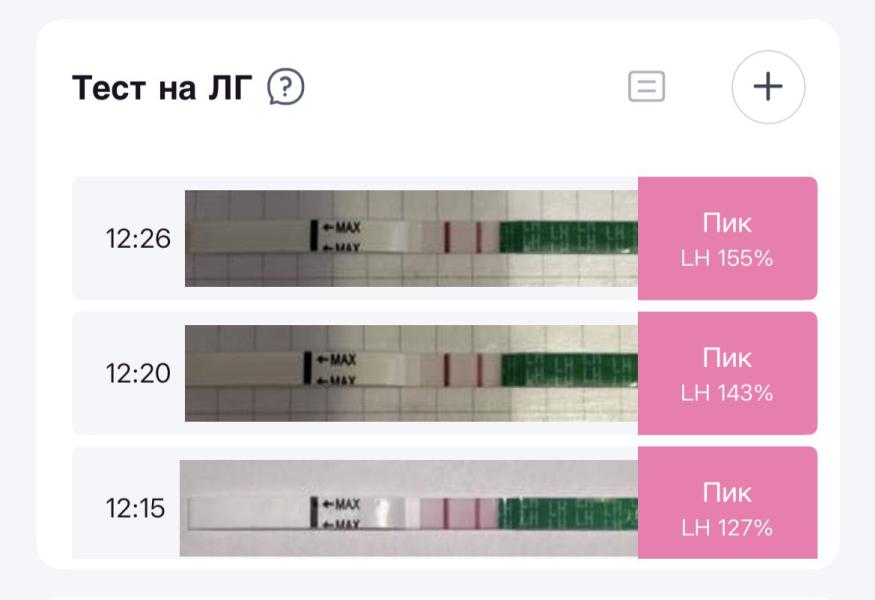Tap the LH 127% result text

coord(727,528)
